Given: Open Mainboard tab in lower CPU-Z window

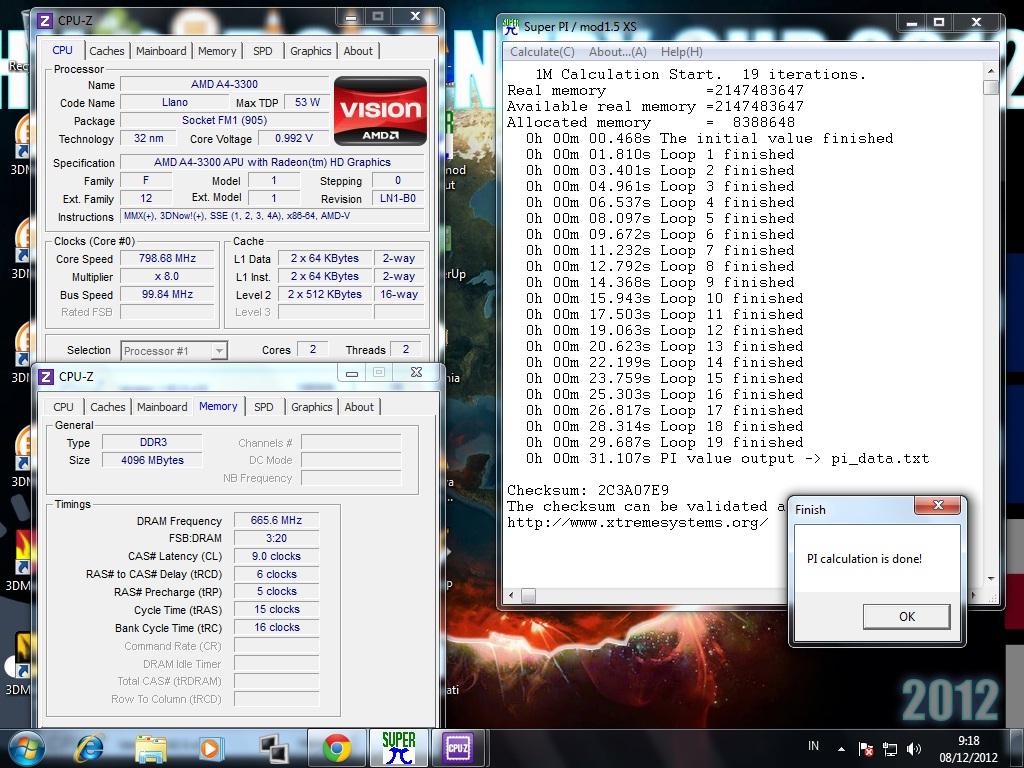Looking at the screenshot, I should pos(162,407).
